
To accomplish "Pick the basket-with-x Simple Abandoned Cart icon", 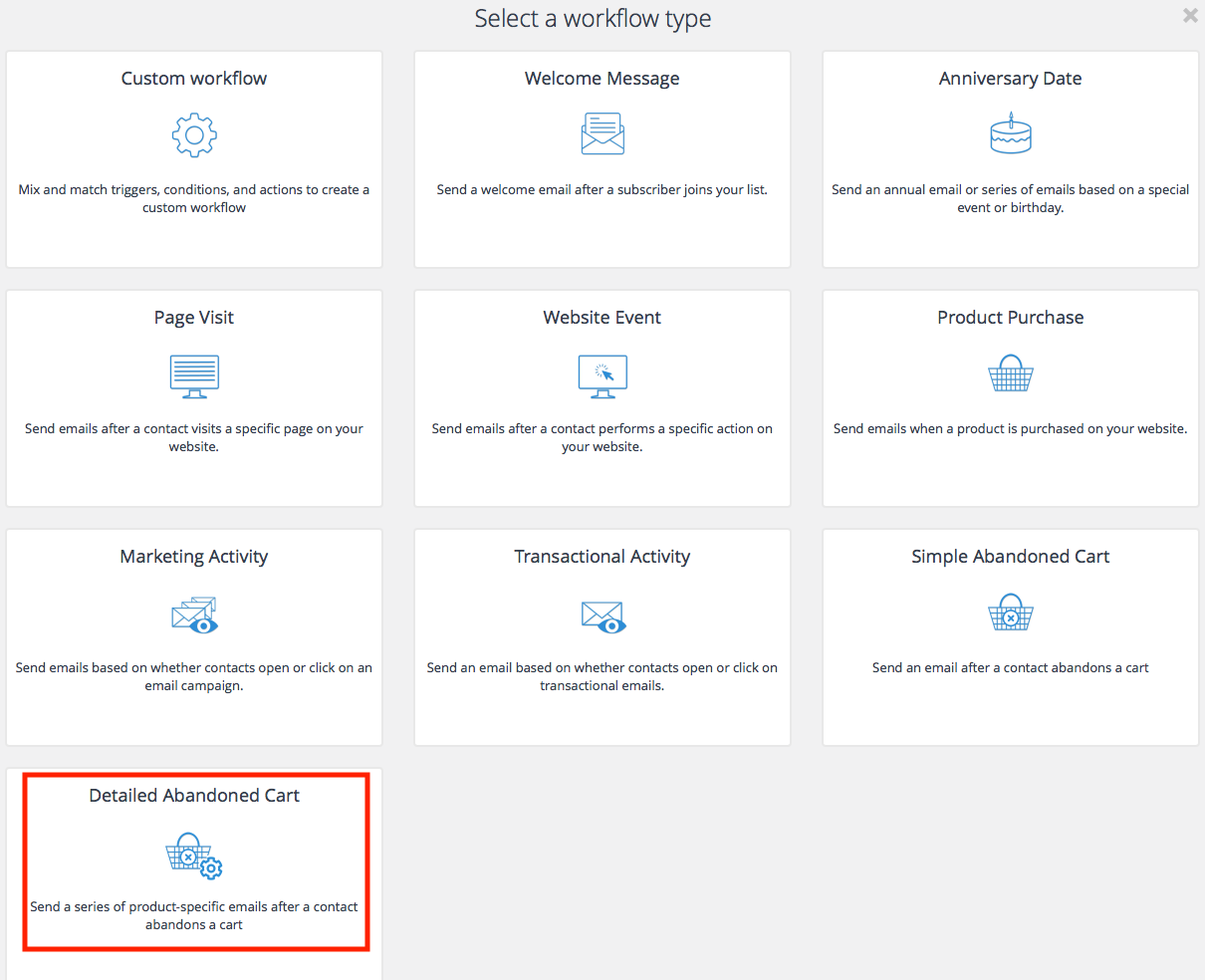I will (x=1010, y=612).
